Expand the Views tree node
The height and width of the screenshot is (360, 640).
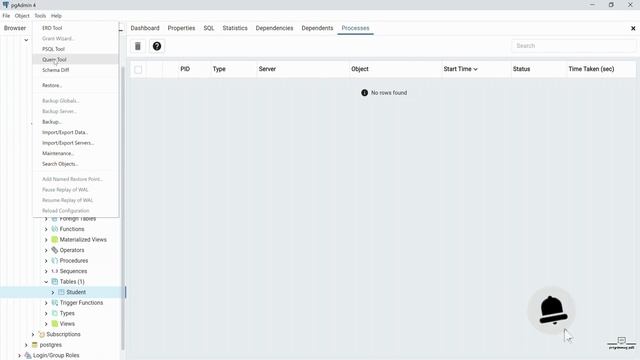pos(46,324)
